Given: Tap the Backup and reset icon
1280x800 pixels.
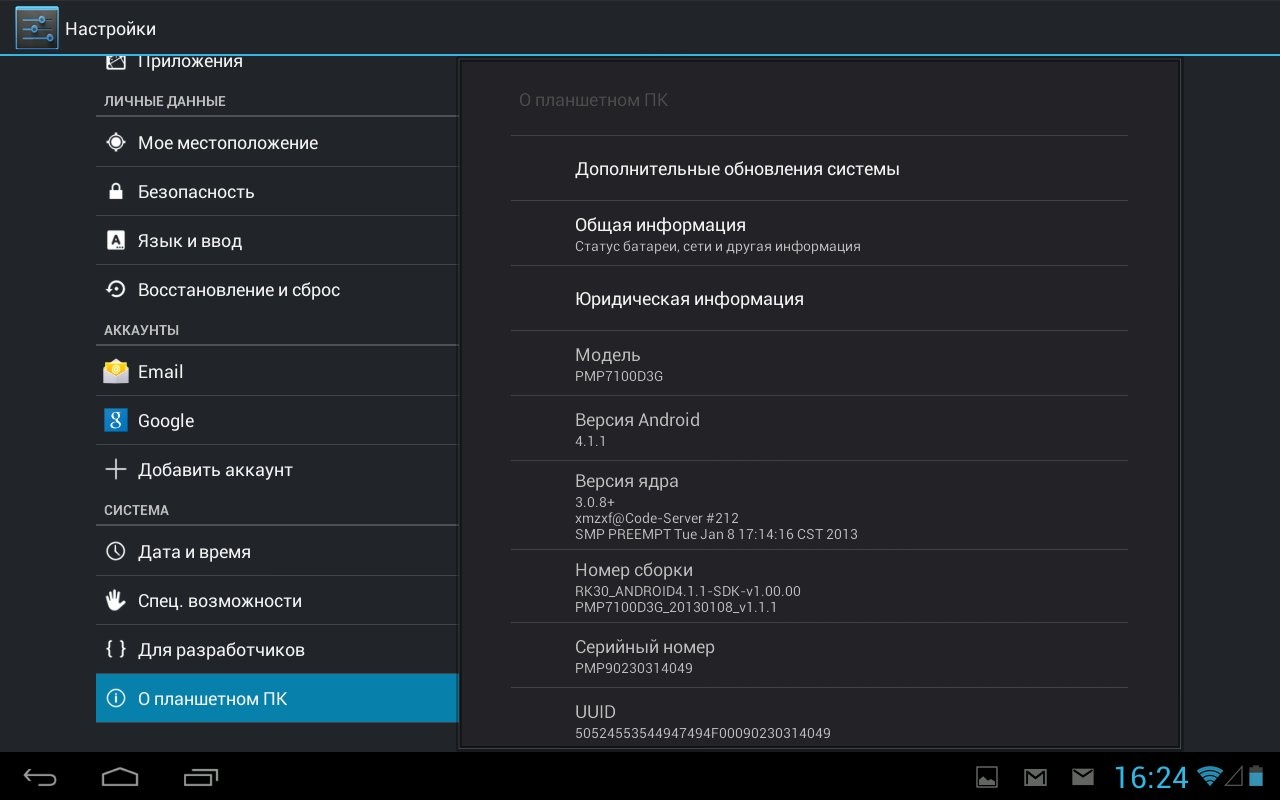Looking at the screenshot, I should pyautogui.click(x=116, y=290).
